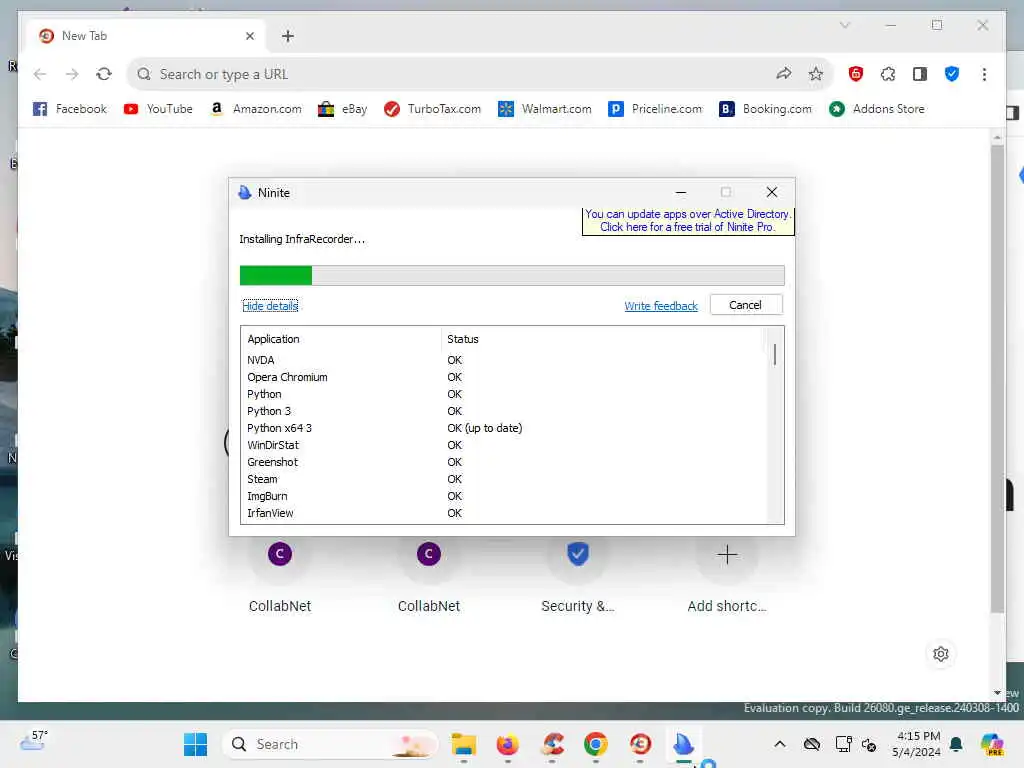Click the browser forward arrow
The height and width of the screenshot is (768, 1024).
pyautogui.click(x=72, y=74)
